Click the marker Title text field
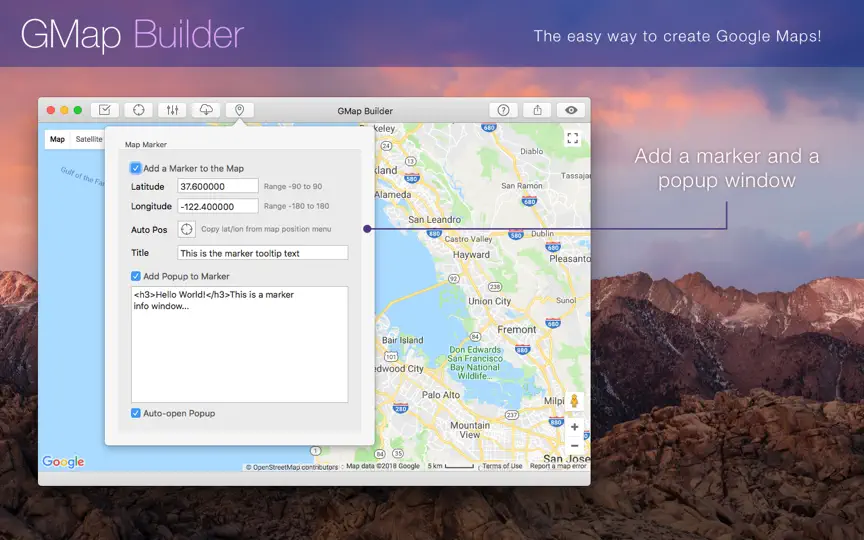This screenshot has width=864, height=540. (x=263, y=253)
